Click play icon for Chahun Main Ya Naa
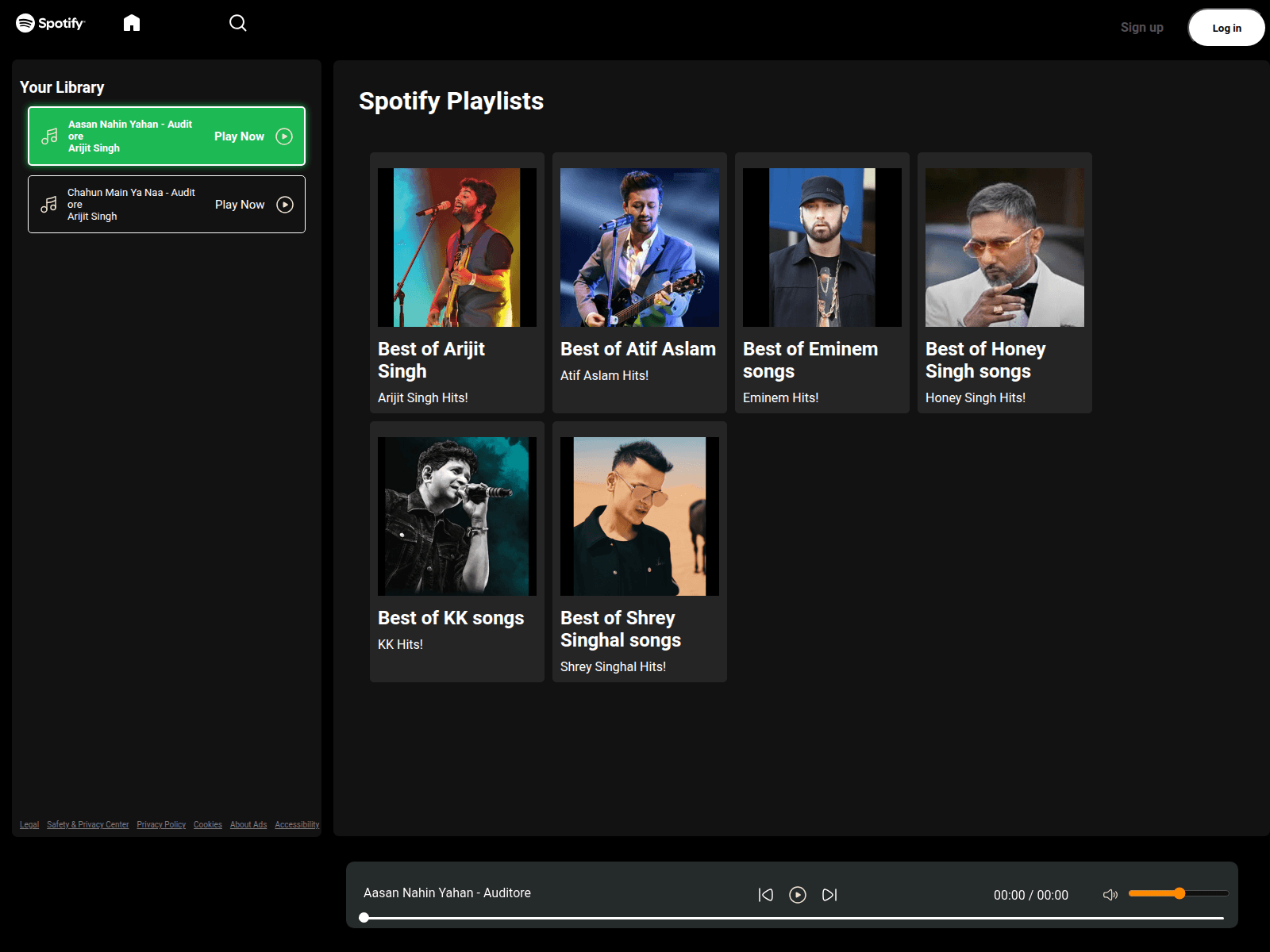This screenshot has height=952, width=1270. [x=285, y=205]
